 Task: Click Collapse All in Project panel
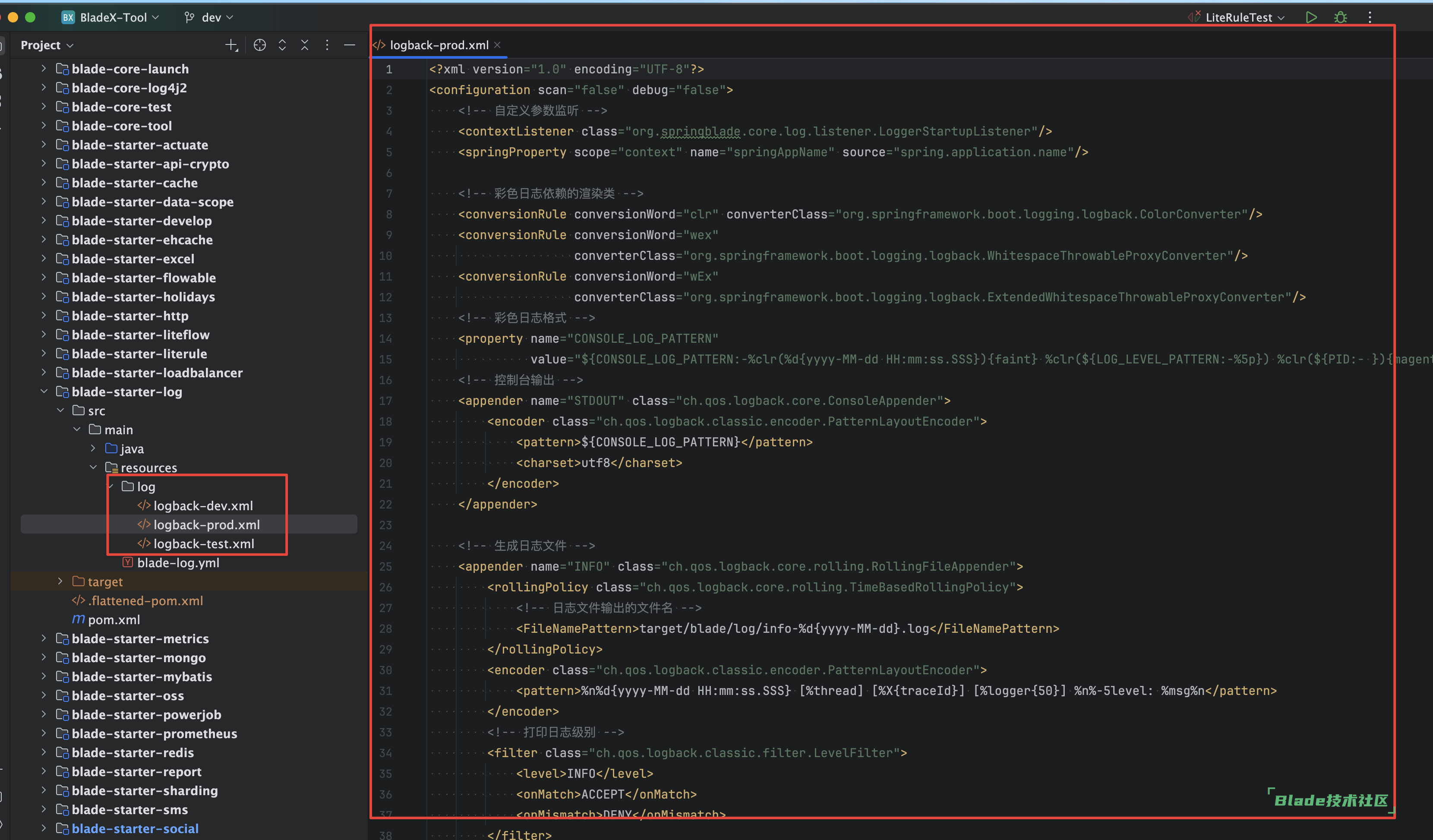[305, 45]
